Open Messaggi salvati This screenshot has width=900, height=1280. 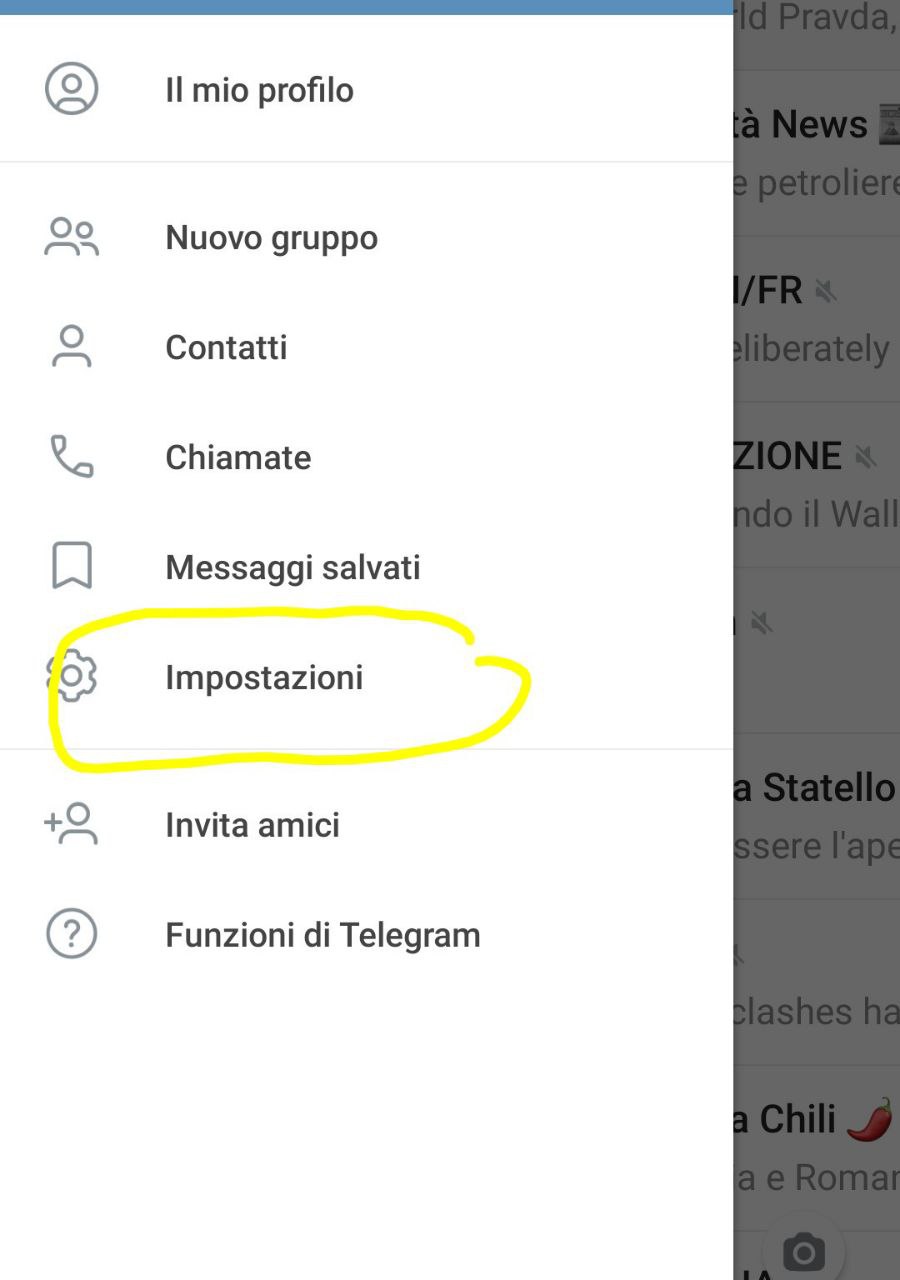point(293,567)
